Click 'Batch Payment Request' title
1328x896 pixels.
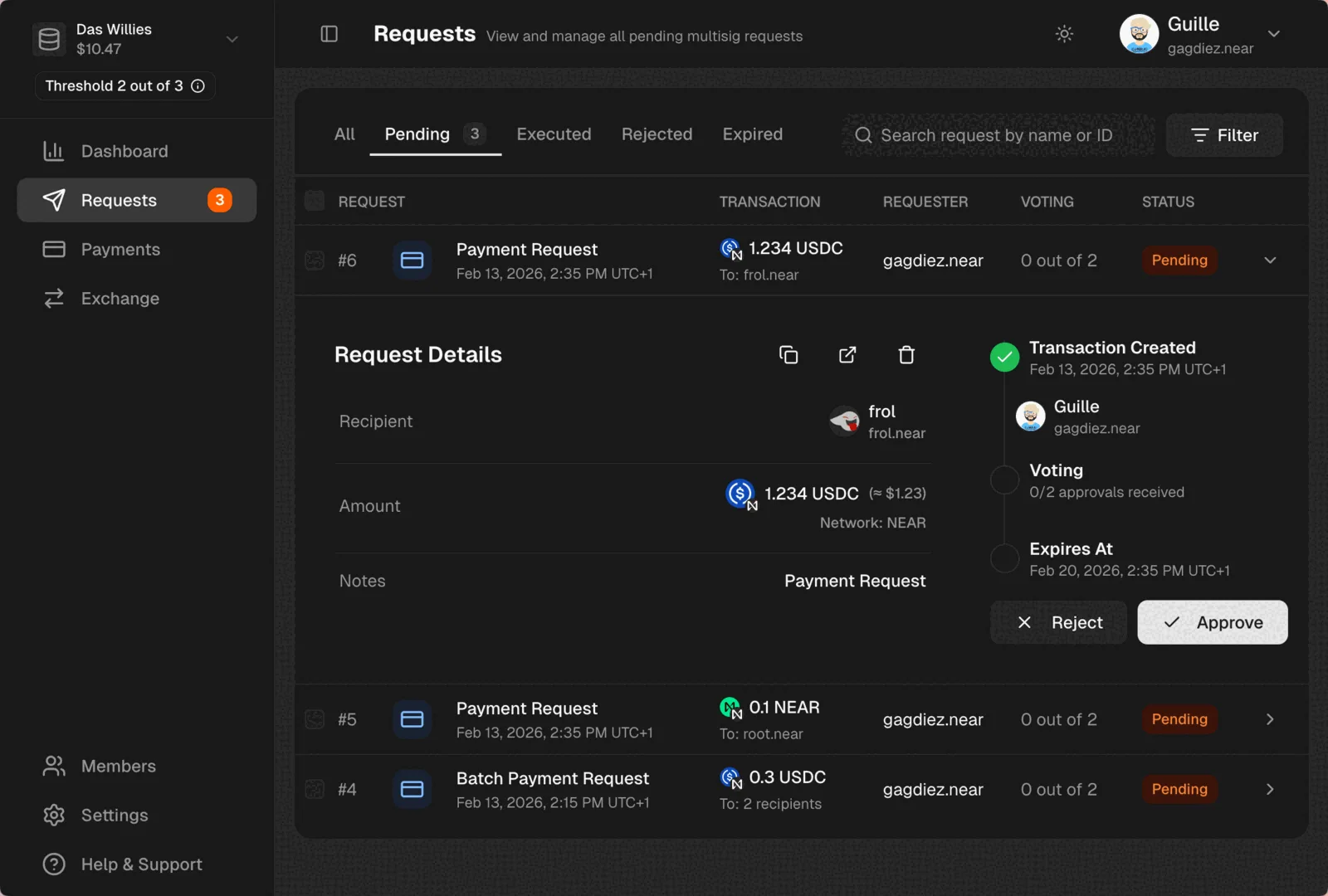tap(553, 778)
